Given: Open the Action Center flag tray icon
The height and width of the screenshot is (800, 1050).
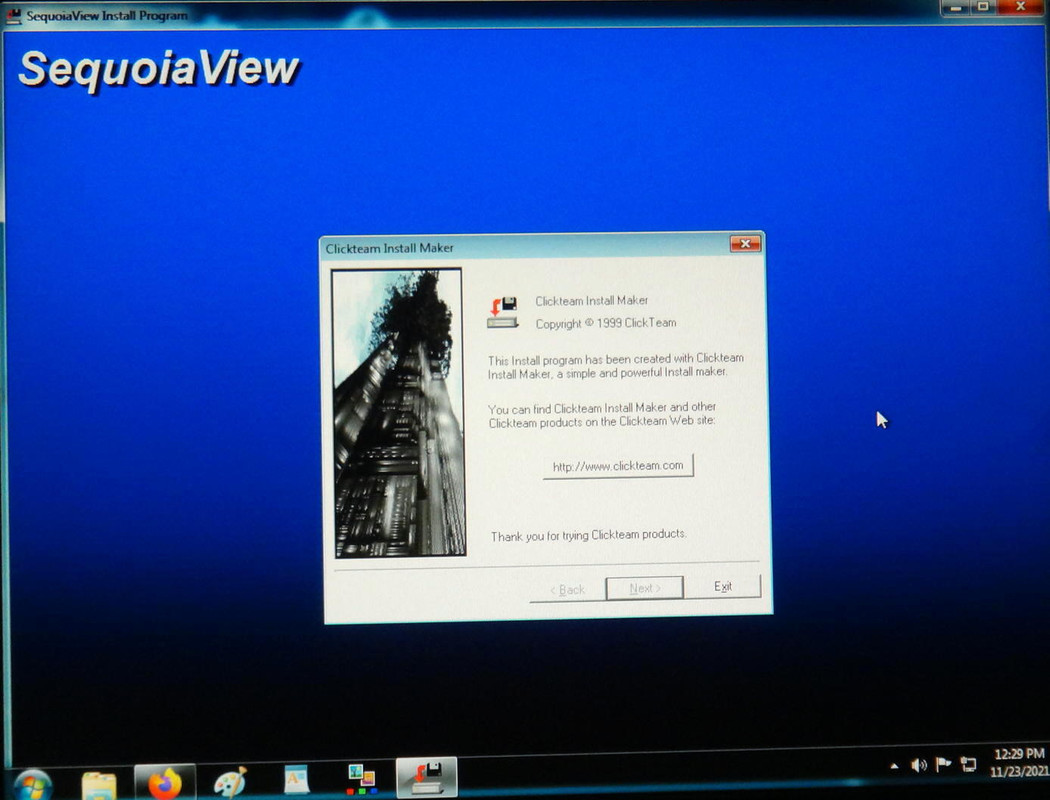Looking at the screenshot, I should pos(943,763).
